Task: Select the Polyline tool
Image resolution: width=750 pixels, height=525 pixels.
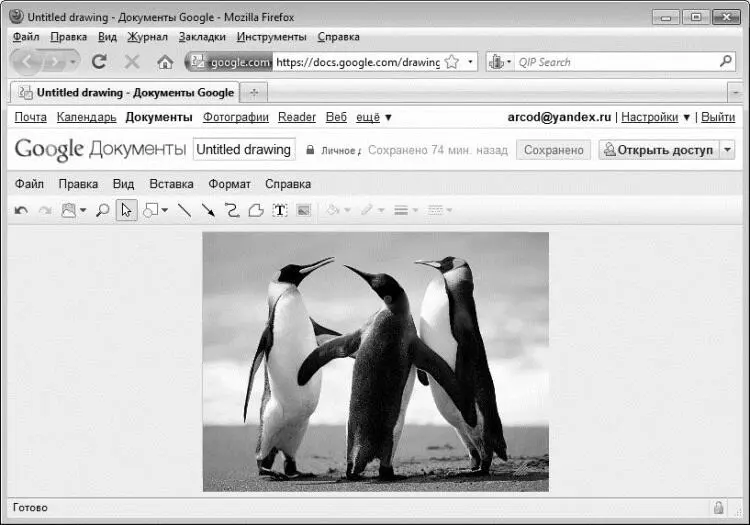Action: click(x=256, y=210)
